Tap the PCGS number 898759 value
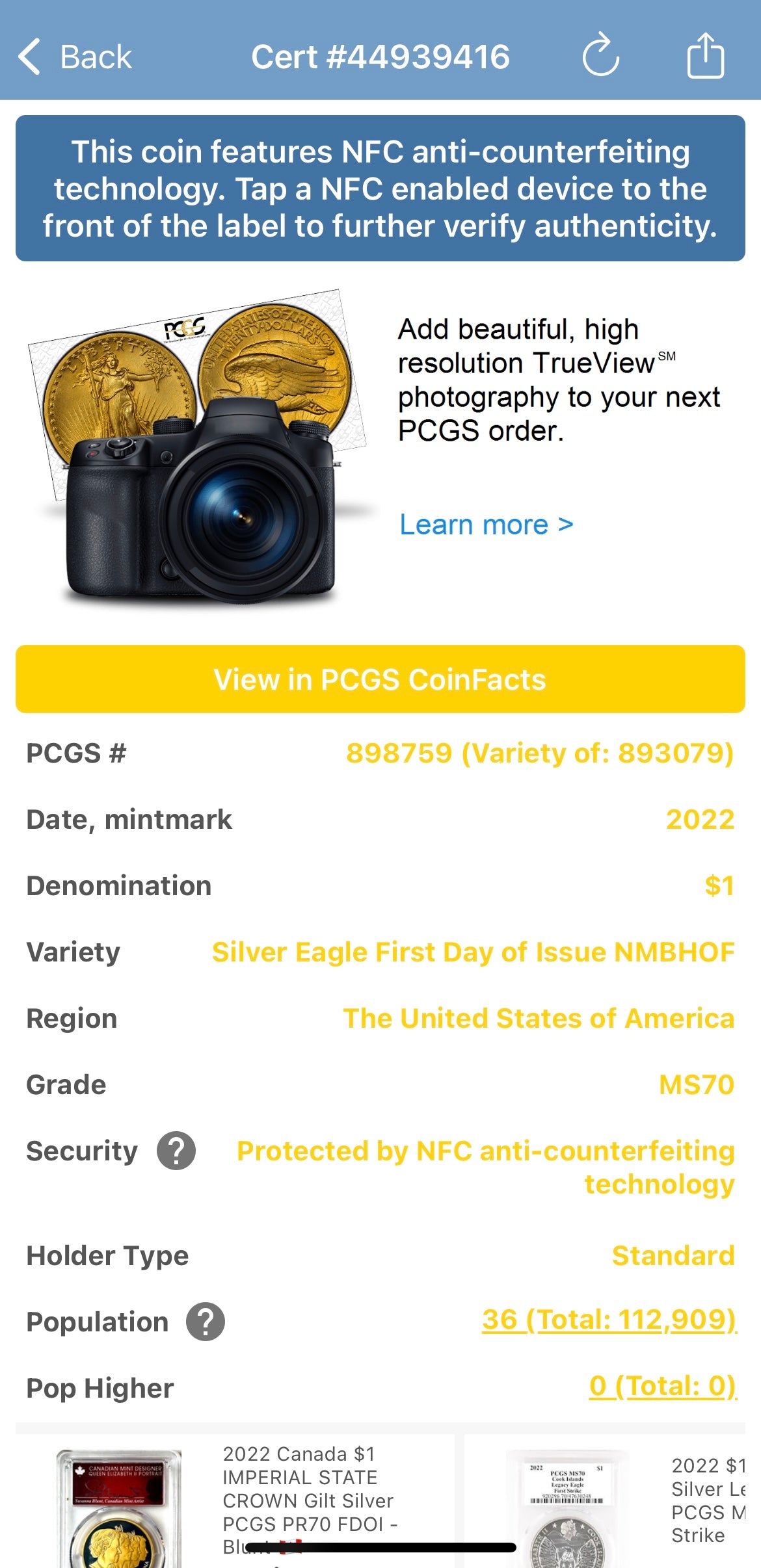The image size is (761, 1568). 539,753
